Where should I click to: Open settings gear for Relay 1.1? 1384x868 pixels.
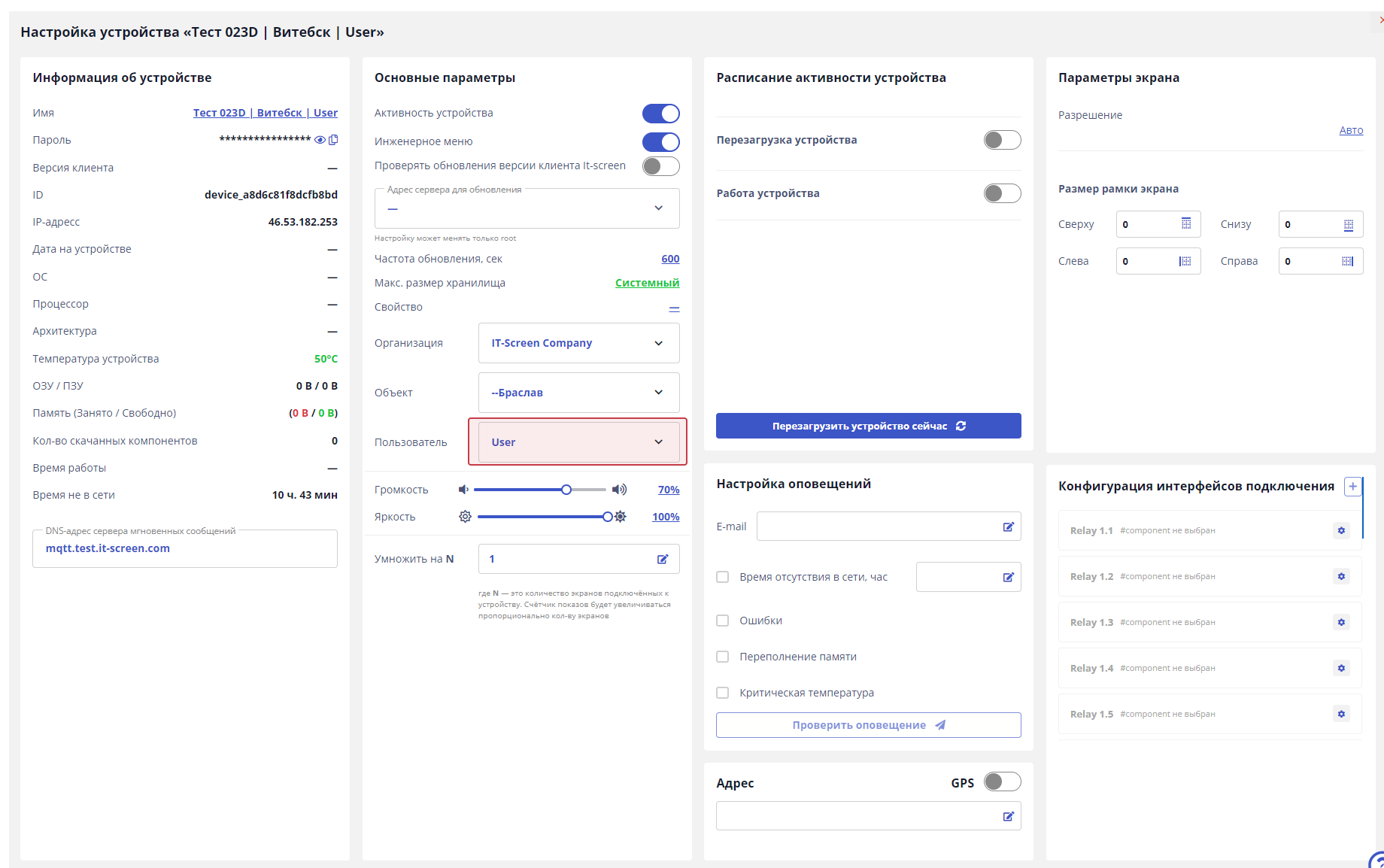1341,530
